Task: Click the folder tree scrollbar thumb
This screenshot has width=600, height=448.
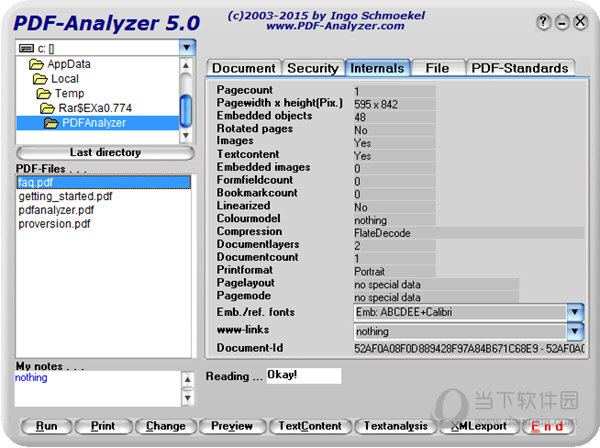Action: (186, 111)
